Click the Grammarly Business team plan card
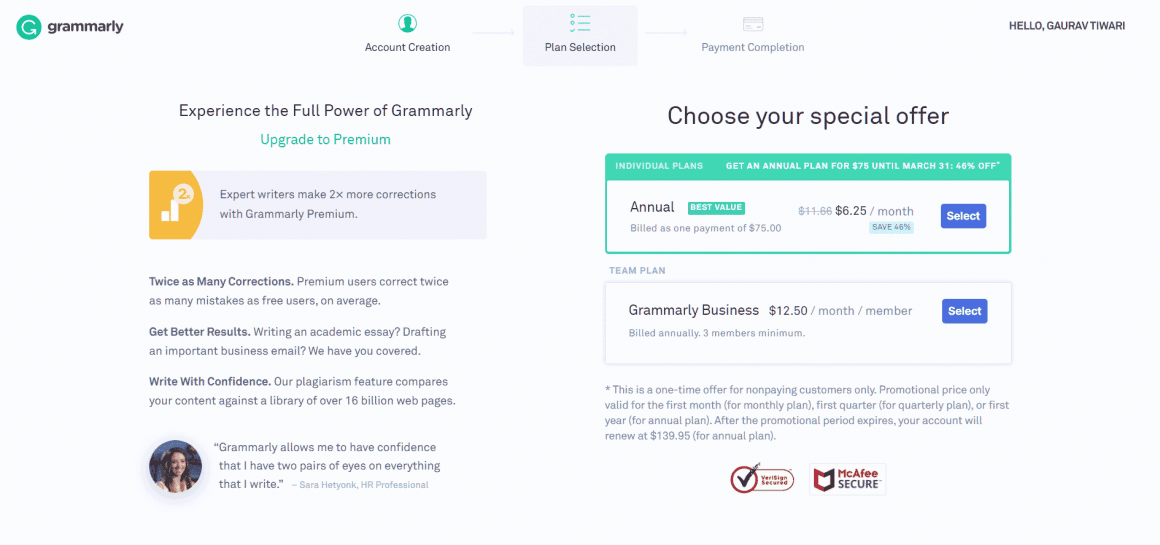 point(808,323)
